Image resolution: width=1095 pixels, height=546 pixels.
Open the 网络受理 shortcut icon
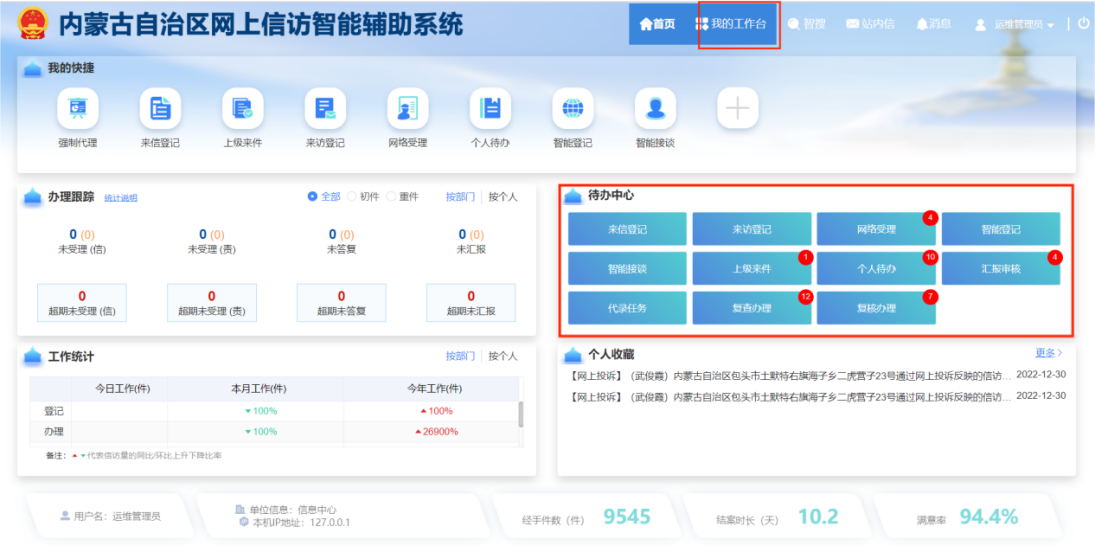(x=408, y=109)
